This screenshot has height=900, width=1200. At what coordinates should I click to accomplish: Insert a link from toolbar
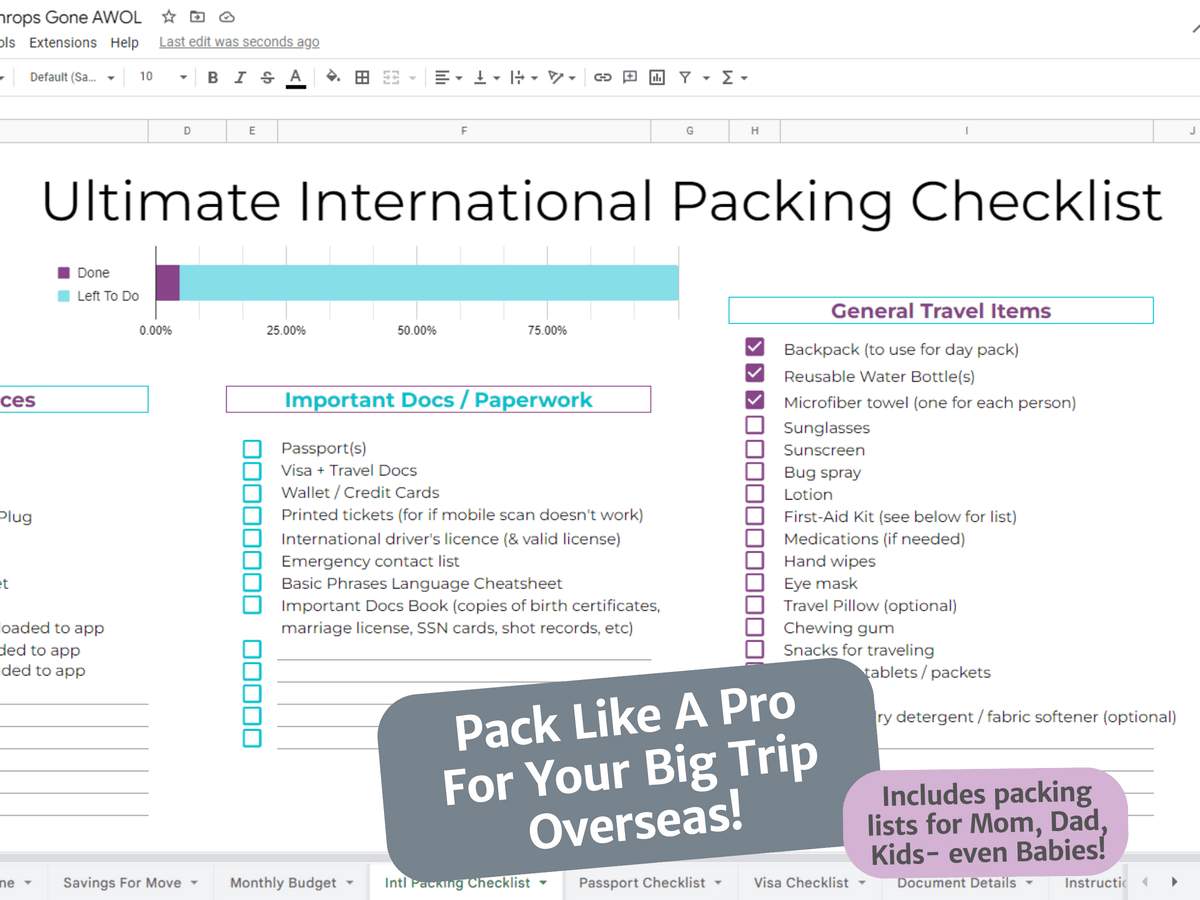coord(602,77)
